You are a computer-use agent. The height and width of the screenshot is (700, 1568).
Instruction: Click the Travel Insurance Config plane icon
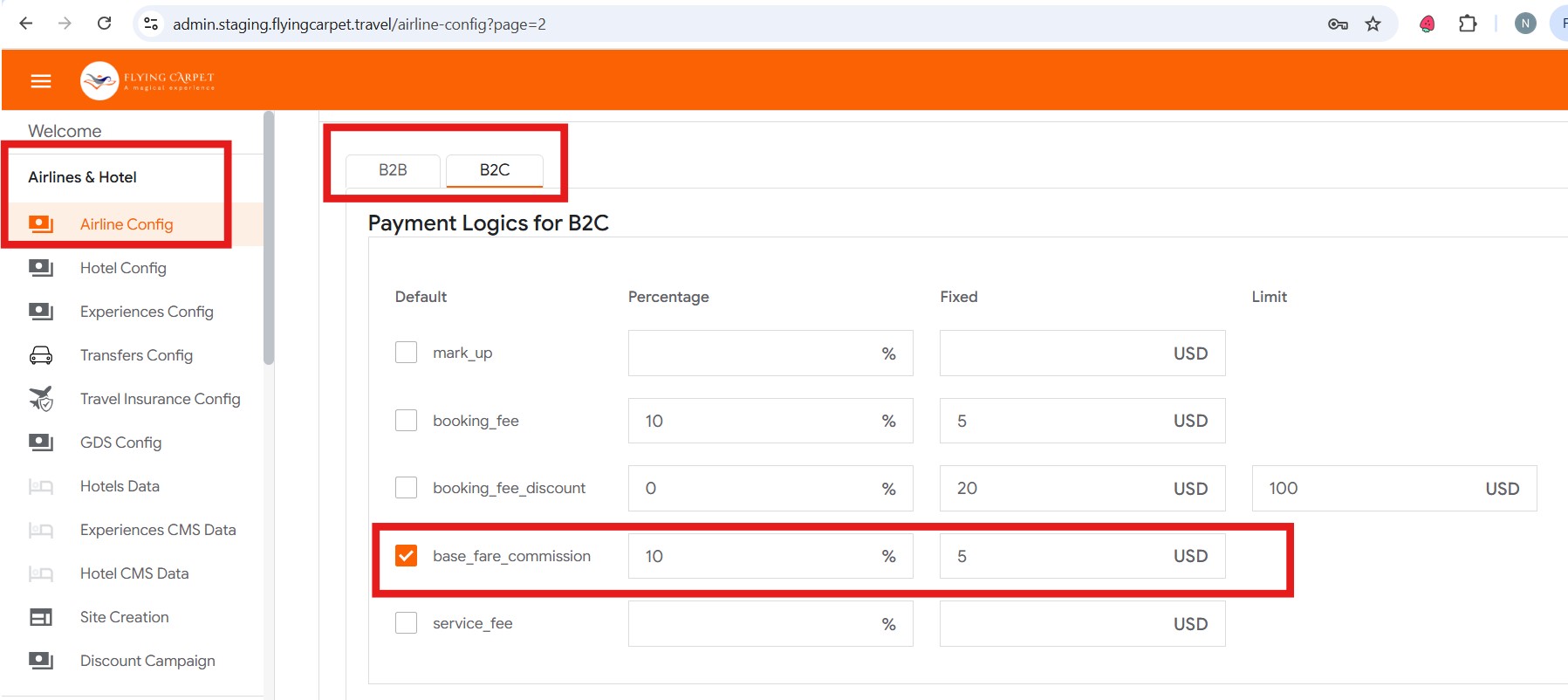coord(41,399)
